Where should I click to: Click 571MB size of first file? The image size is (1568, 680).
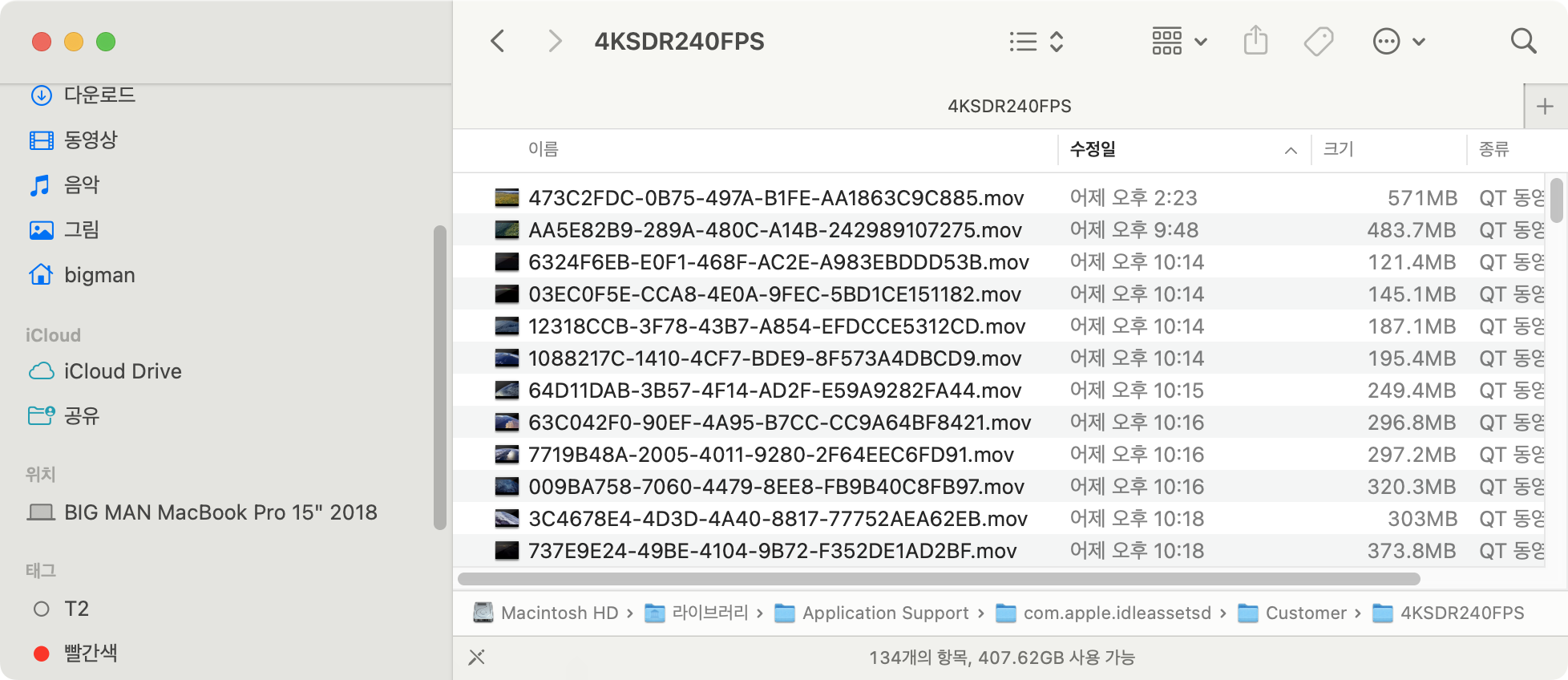click(x=1422, y=198)
